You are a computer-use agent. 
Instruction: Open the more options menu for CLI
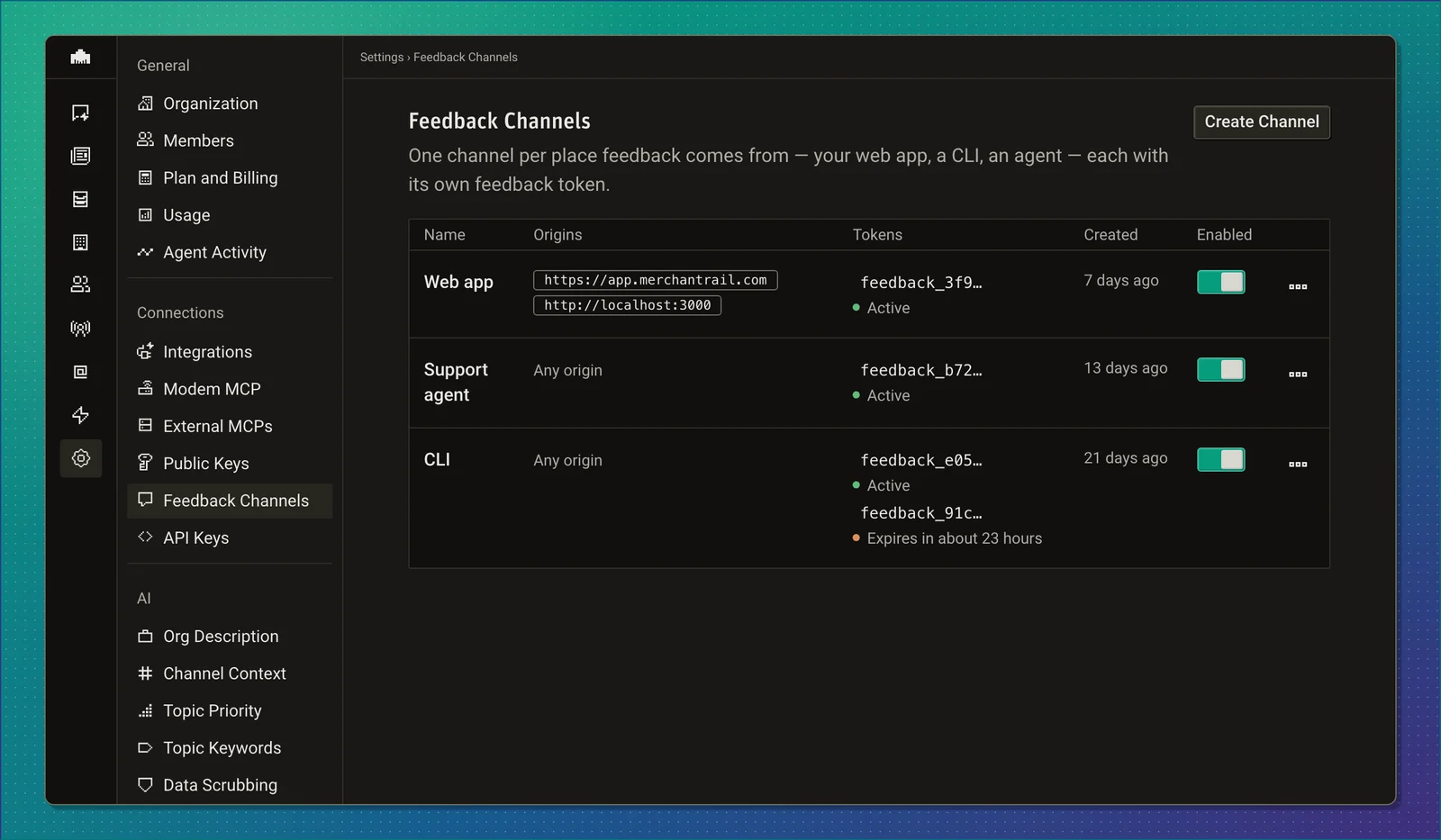coord(1298,464)
